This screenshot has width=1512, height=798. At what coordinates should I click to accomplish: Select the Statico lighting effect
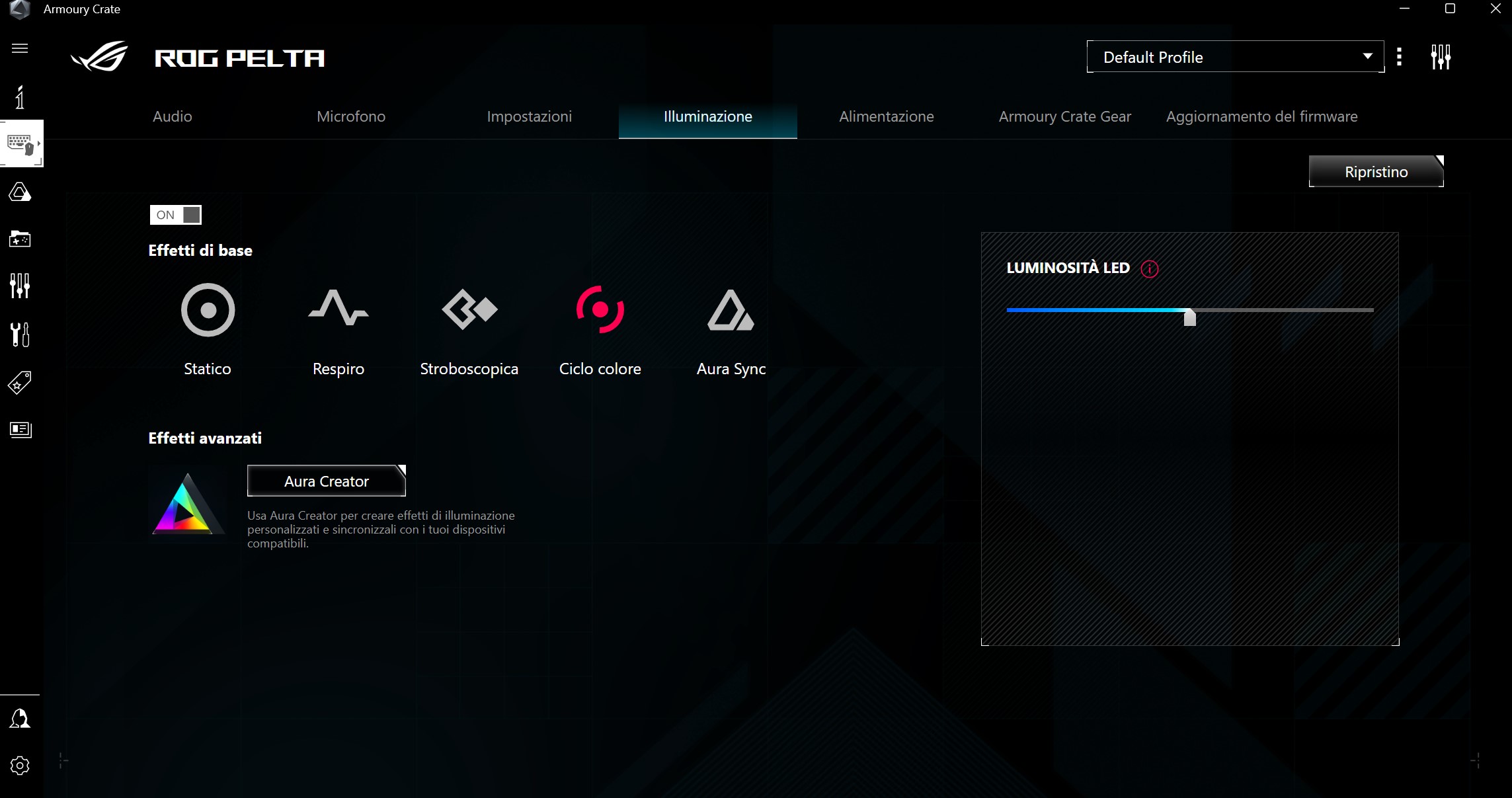(208, 330)
